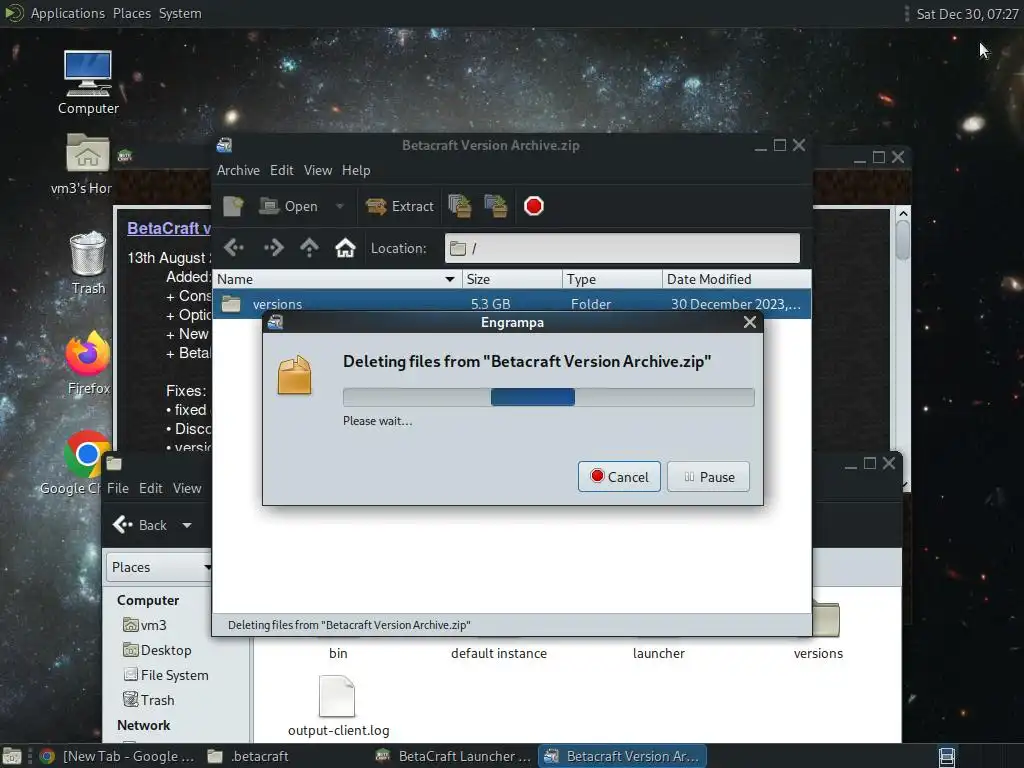Close the Engrampa progress dialog
Viewport: 1024px width, 768px height.
[x=750, y=322]
